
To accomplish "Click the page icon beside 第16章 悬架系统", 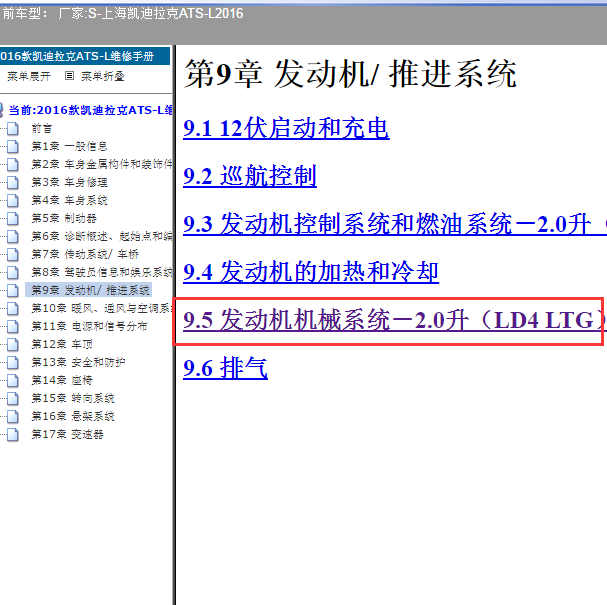I will click(12, 416).
